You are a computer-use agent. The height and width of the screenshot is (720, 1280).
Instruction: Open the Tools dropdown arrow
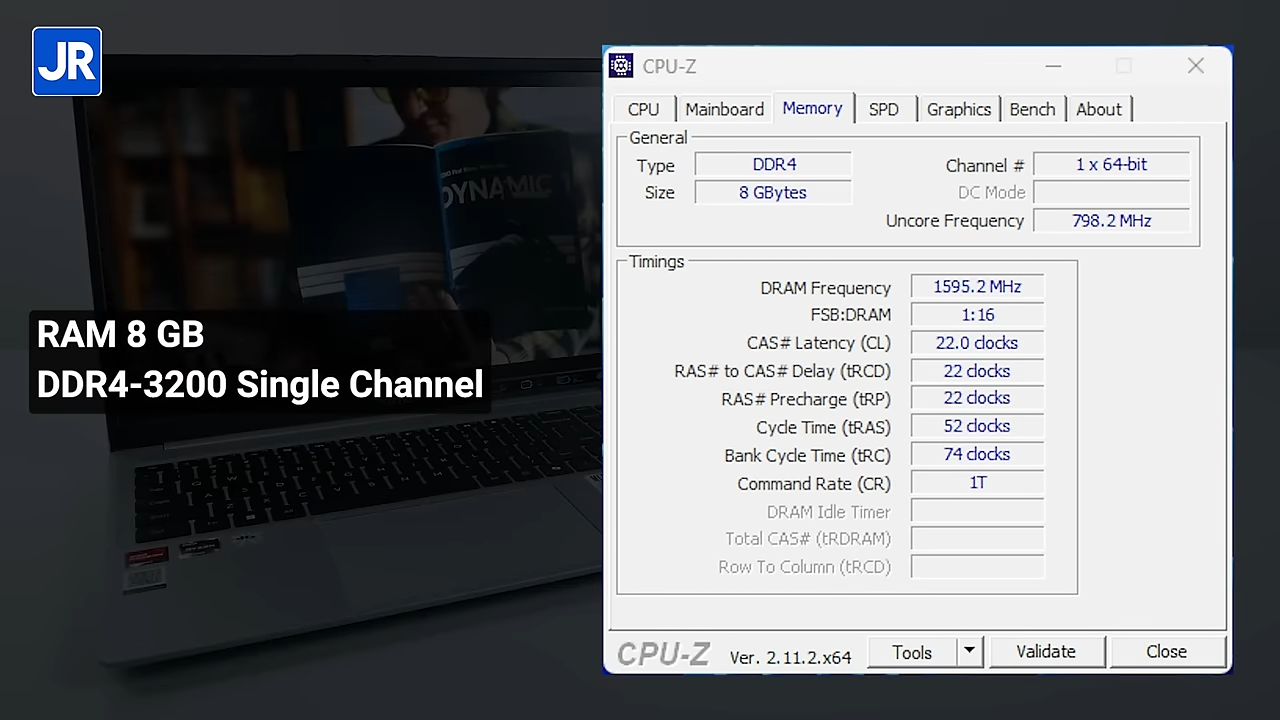(969, 652)
